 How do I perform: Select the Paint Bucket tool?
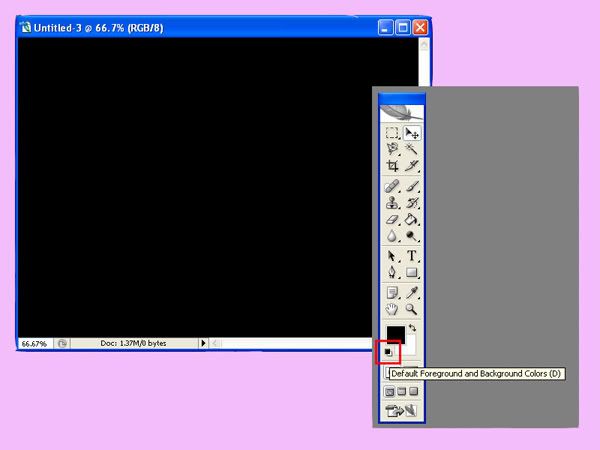(412, 220)
